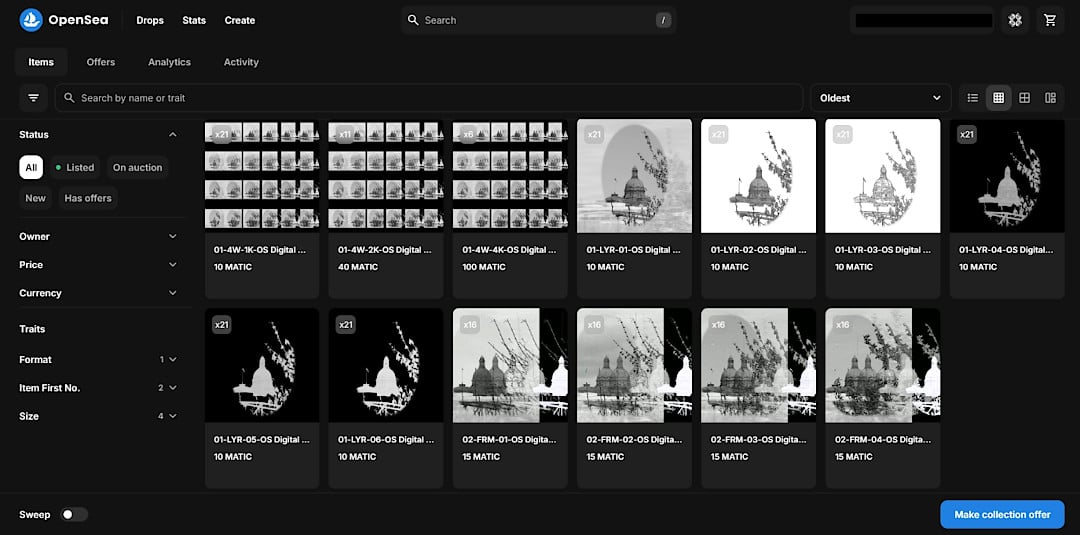Open the 02-FRM-03-OS item title
The width and height of the screenshot is (1080, 535).
pos(757,439)
